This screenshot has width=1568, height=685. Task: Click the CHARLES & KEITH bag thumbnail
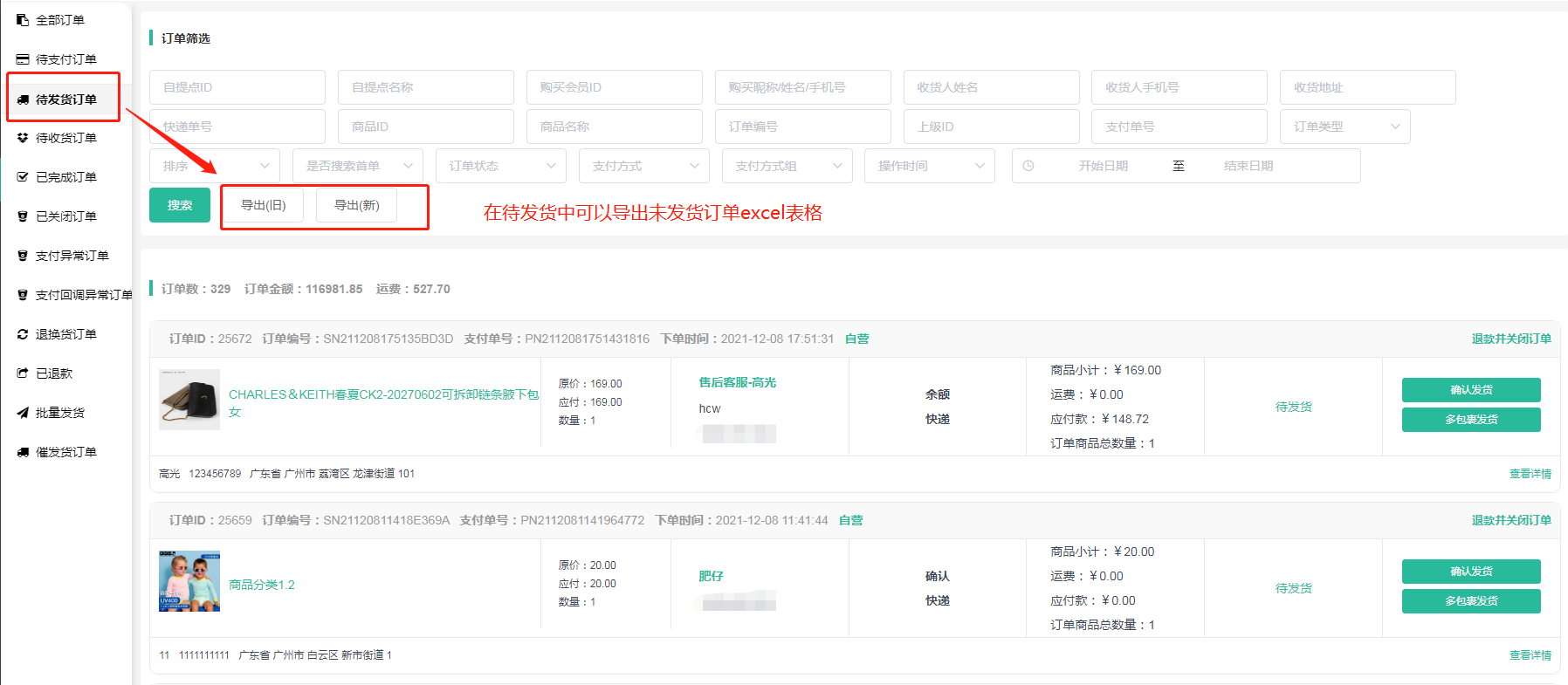(189, 400)
